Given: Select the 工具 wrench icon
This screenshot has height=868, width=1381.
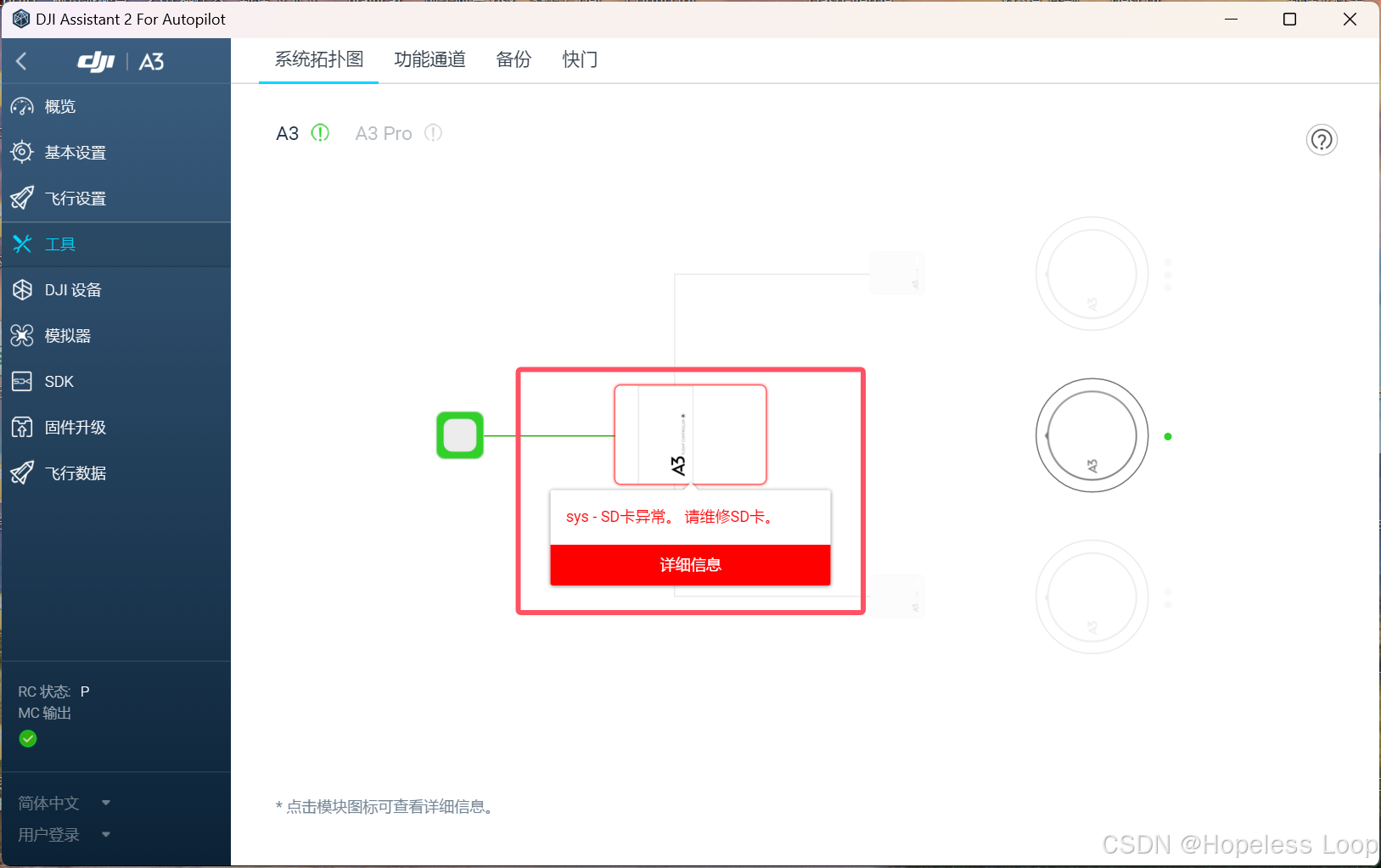Looking at the screenshot, I should [22, 244].
